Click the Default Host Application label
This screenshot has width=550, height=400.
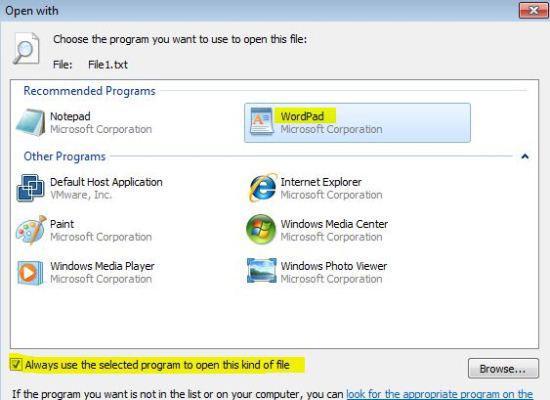point(106,182)
